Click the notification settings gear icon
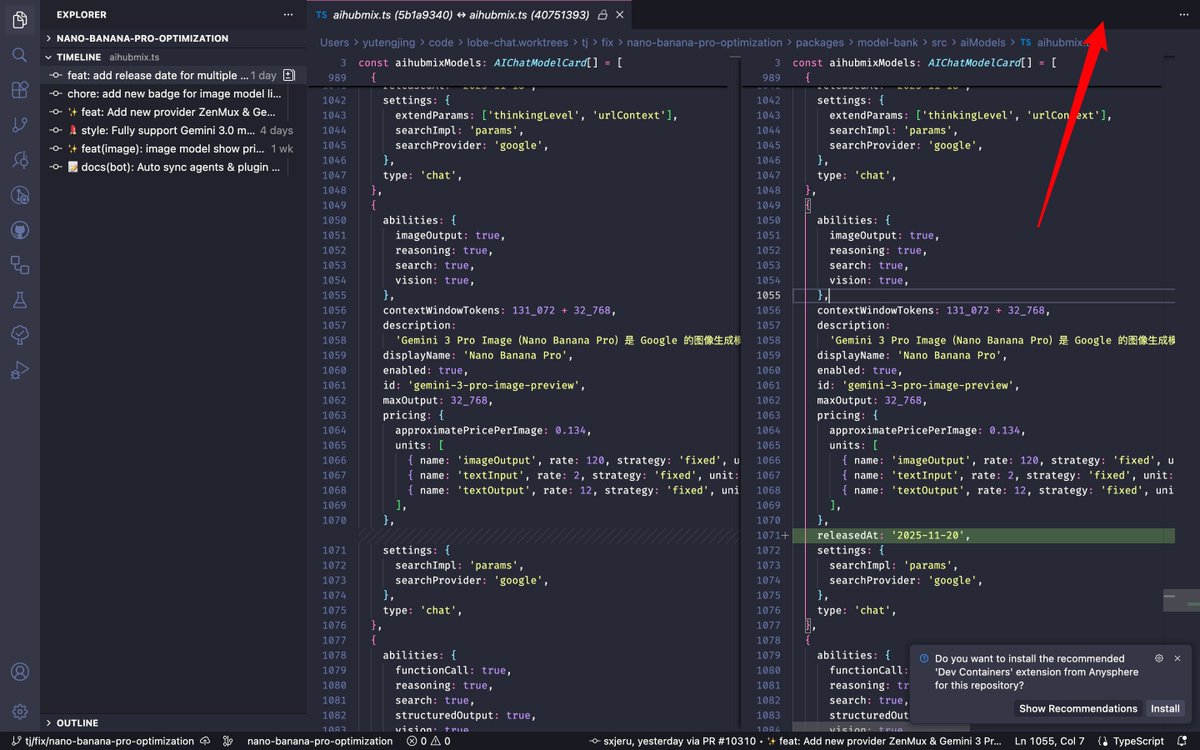The width and height of the screenshot is (1200, 750). click(x=1159, y=658)
